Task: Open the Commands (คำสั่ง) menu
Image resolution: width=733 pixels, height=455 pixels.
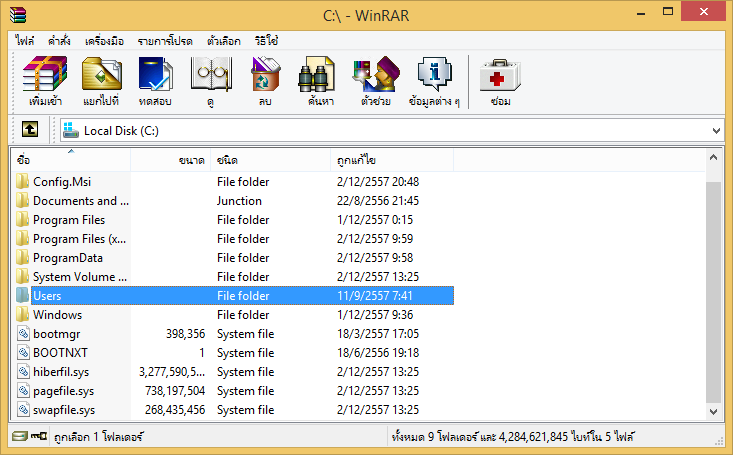Action: 59,41
